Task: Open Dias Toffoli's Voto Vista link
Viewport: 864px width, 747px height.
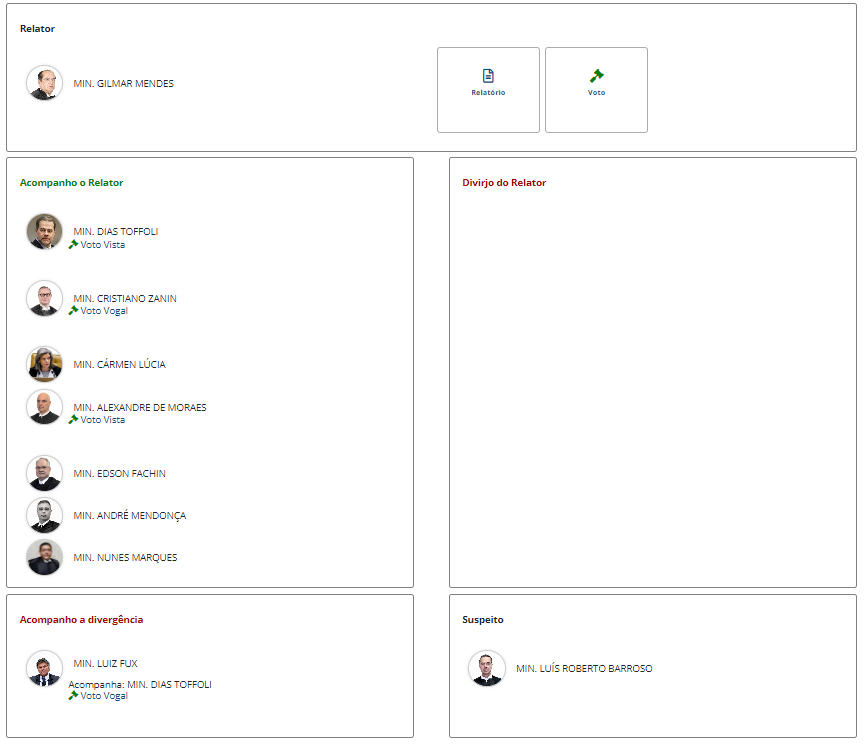Action: click(x=103, y=245)
